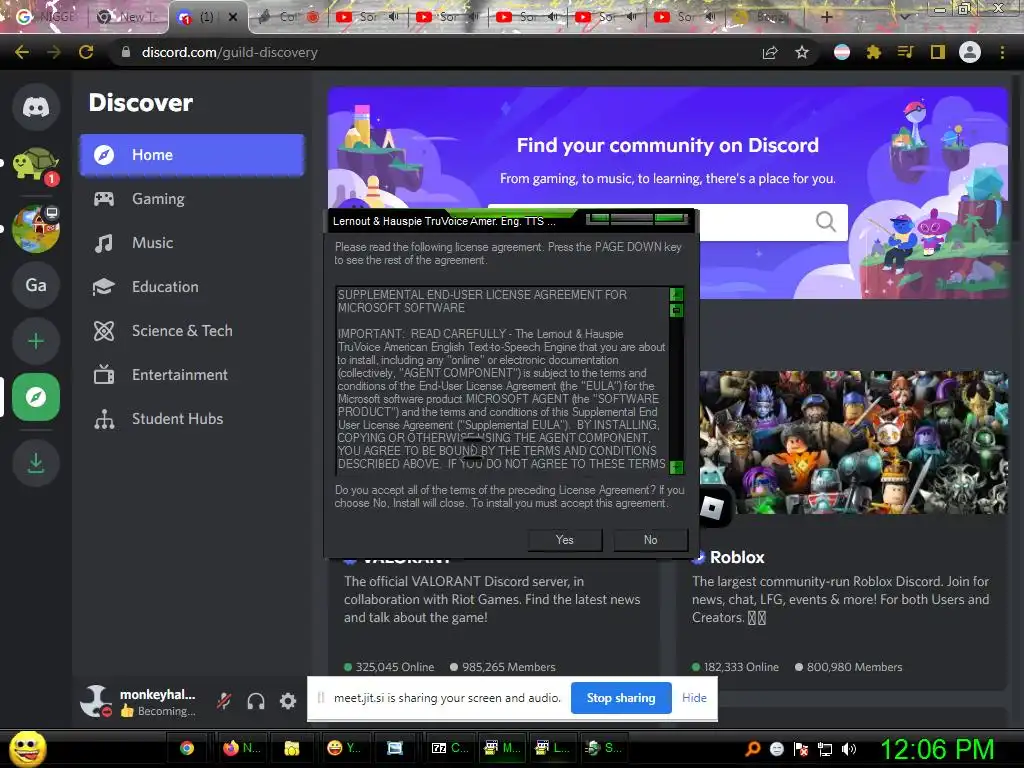Click the orange search icon in the system tray
The width and height of the screenshot is (1024, 768).
pyautogui.click(x=752, y=749)
